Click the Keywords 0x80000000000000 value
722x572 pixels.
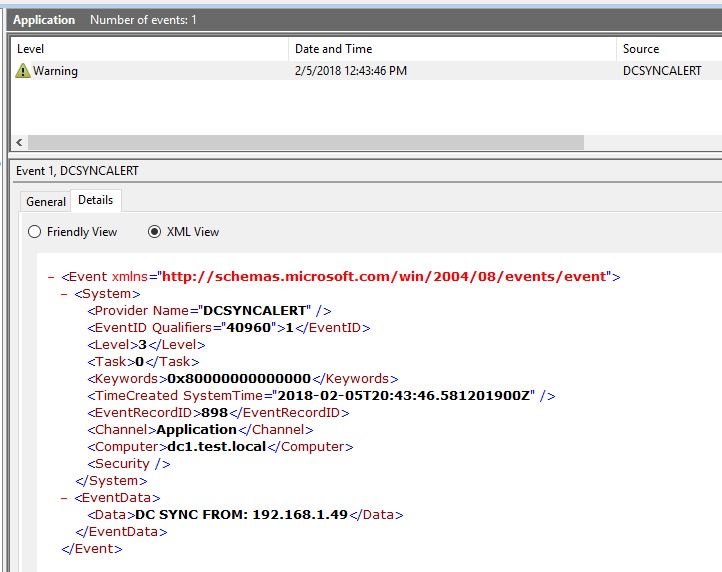(239, 379)
